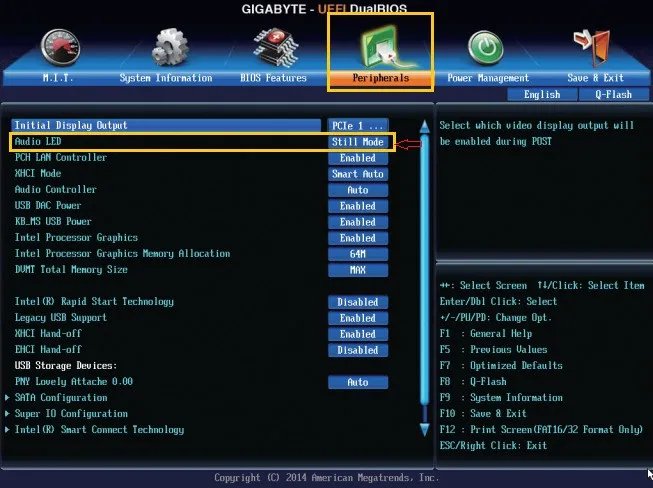Change the Audio LED Still Mode value

point(358,142)
